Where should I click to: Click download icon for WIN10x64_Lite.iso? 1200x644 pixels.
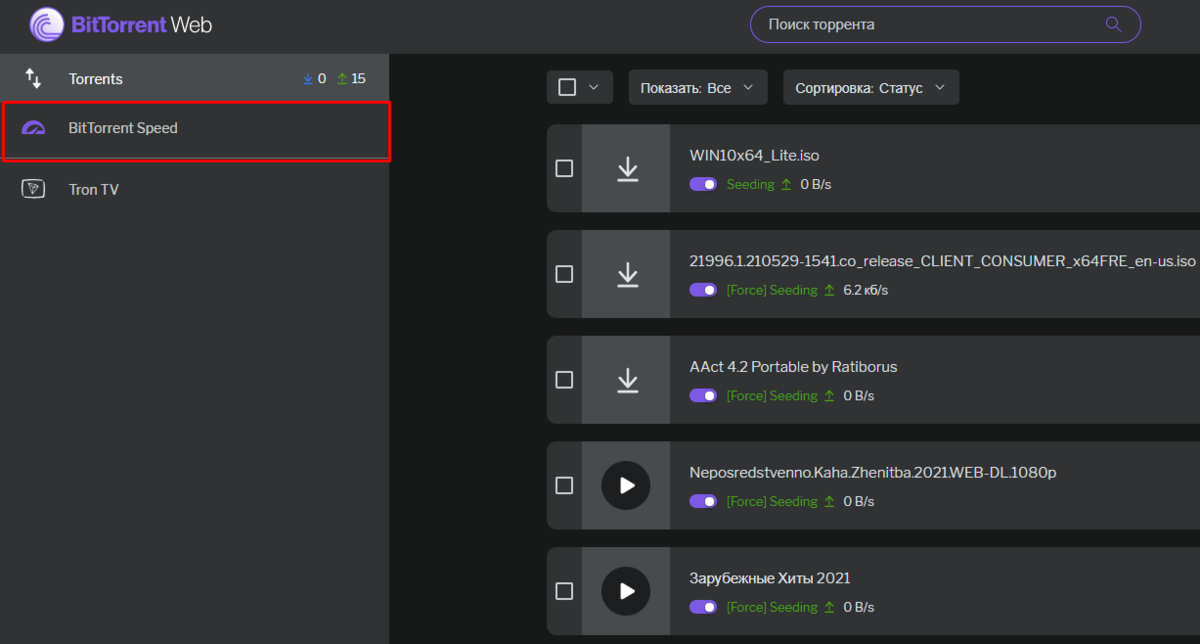coord(627,169)
